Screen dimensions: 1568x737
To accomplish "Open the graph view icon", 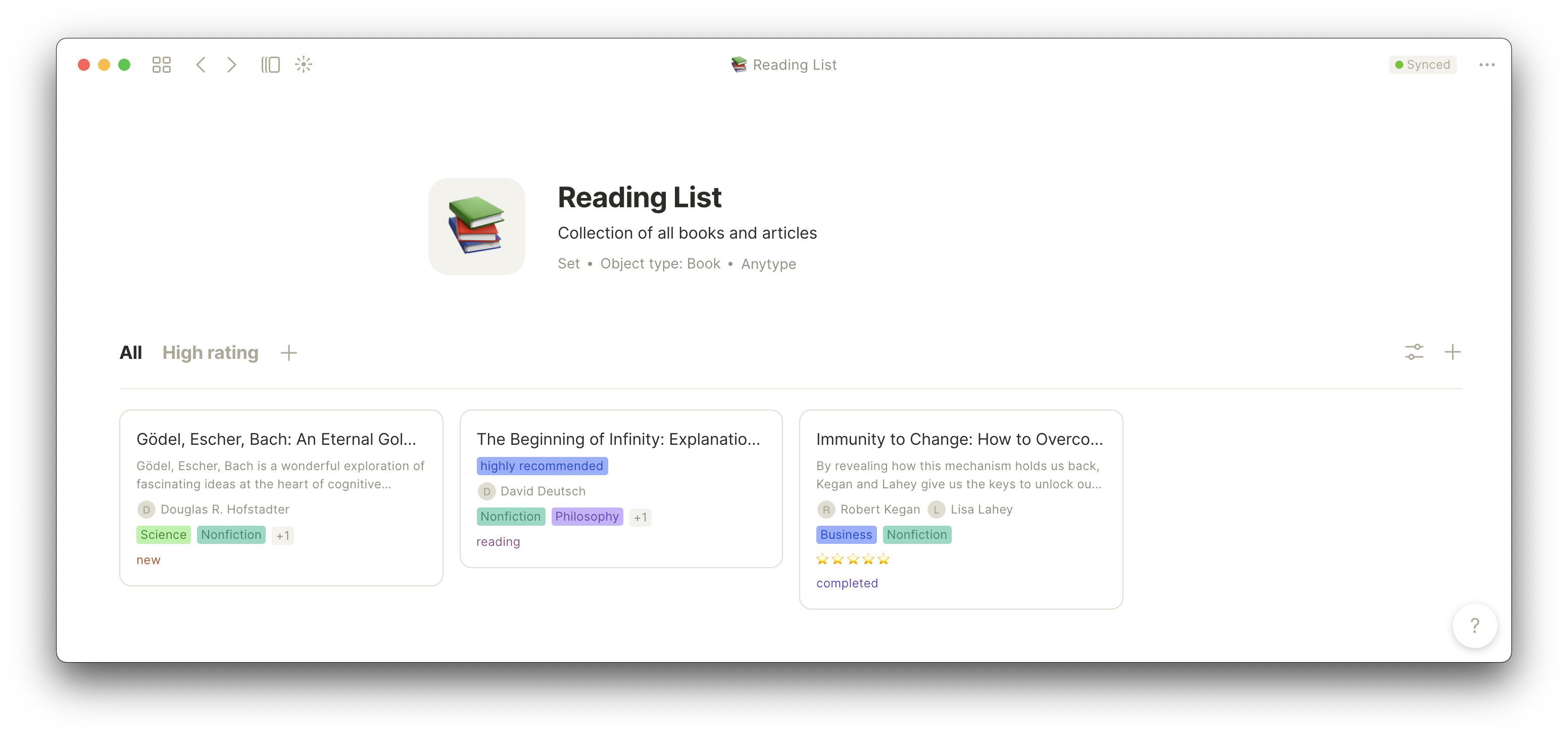I will 303,65.
